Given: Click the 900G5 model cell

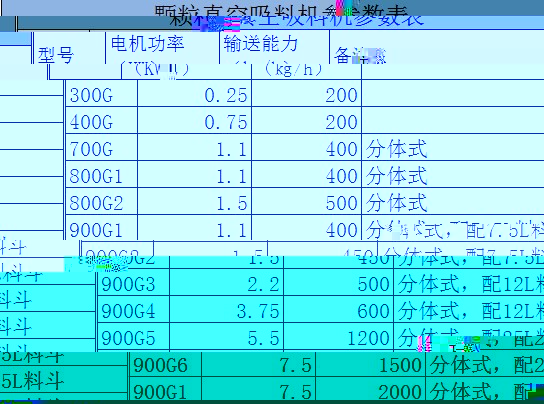Looking at the screenshot, I should pos(134,337).
